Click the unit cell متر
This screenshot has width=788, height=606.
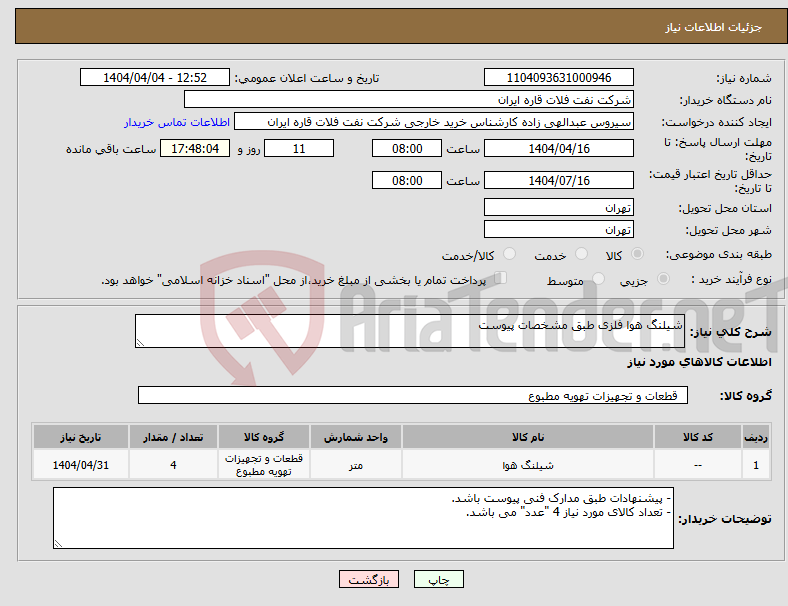coord(356,465)
